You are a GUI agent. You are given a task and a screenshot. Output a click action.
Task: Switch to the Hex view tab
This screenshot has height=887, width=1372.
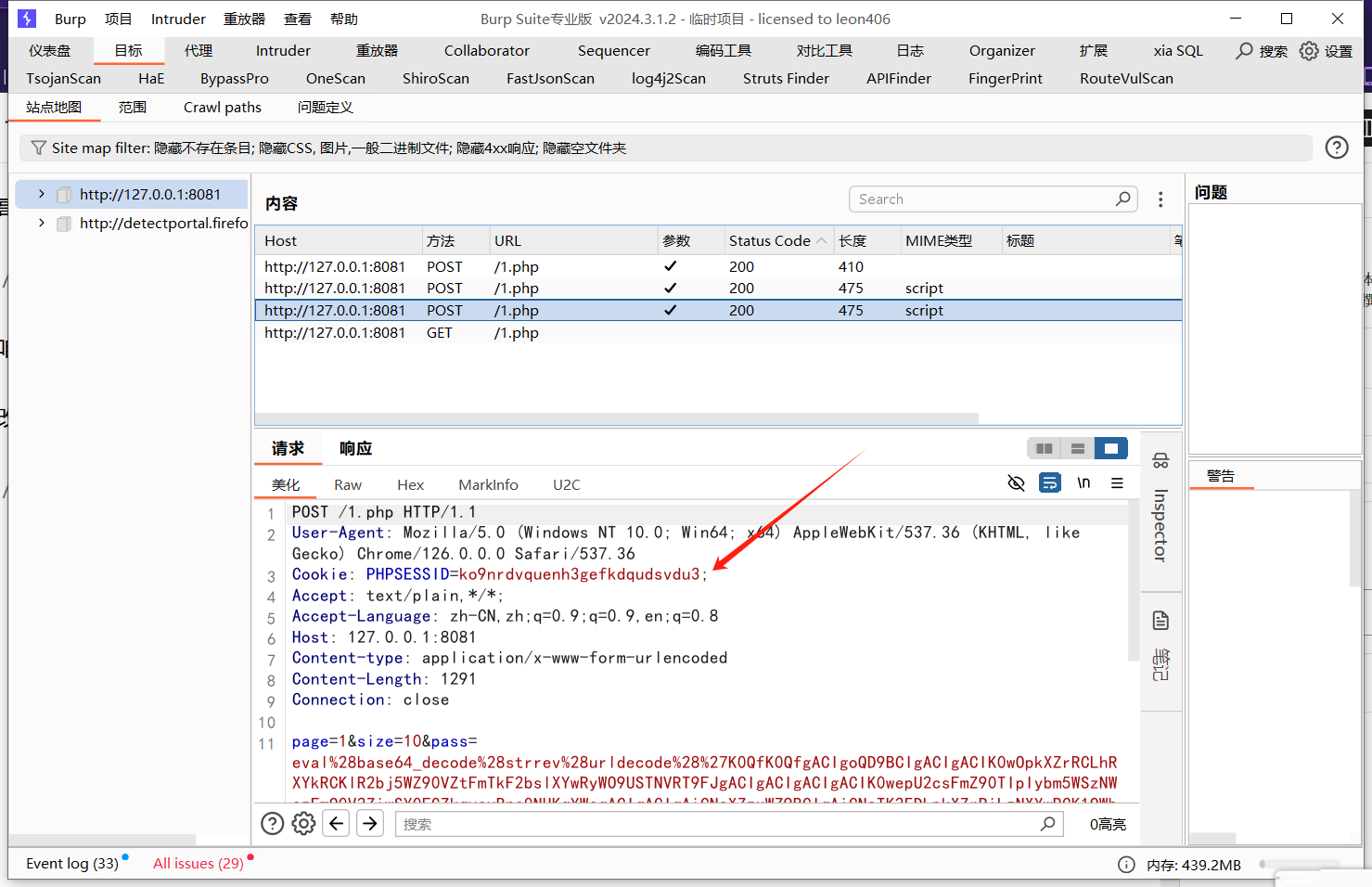410,484
